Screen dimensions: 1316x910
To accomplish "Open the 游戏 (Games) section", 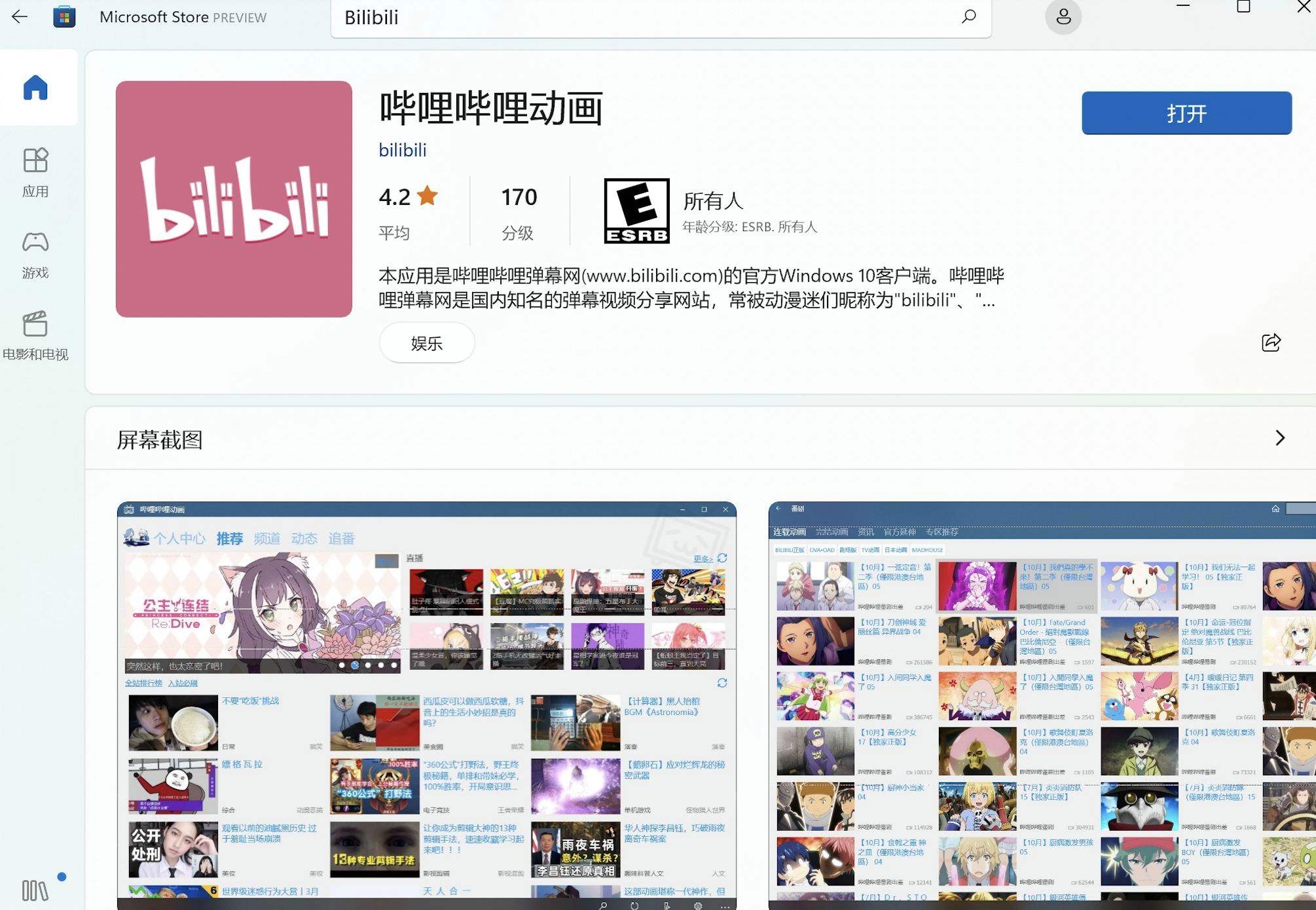I will [36, 254].
